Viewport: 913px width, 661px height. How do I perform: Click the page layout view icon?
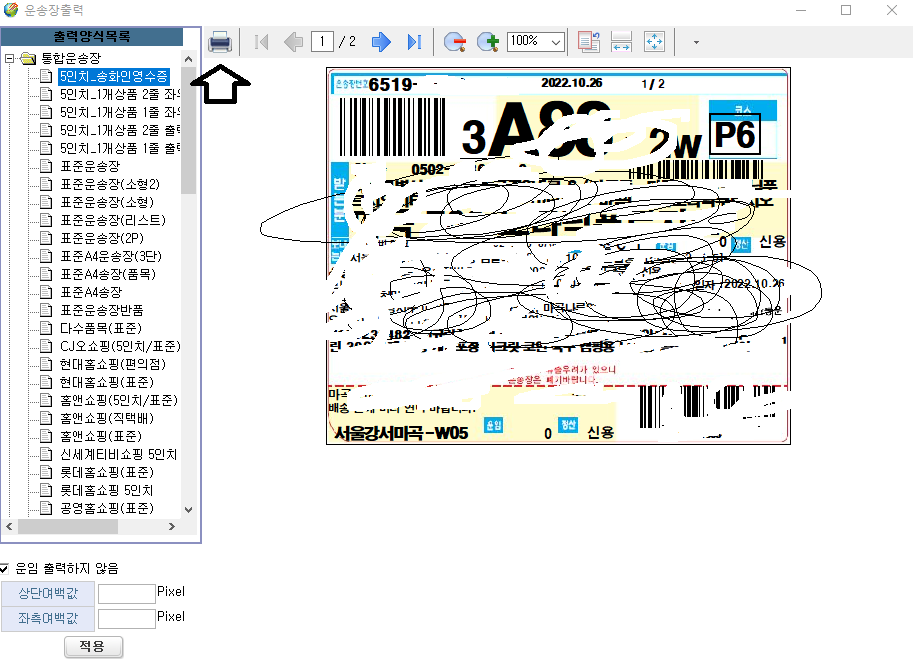tap(589, 42)
